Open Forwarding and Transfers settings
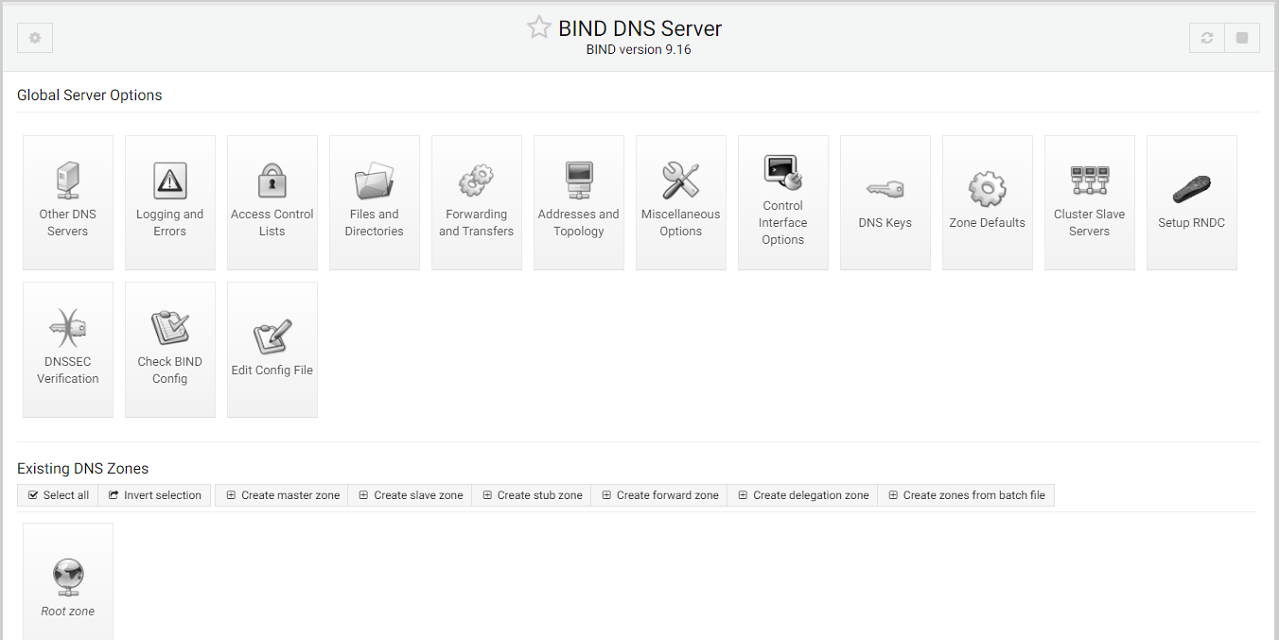Viewport: 1280px width, 640px height. 476,203
